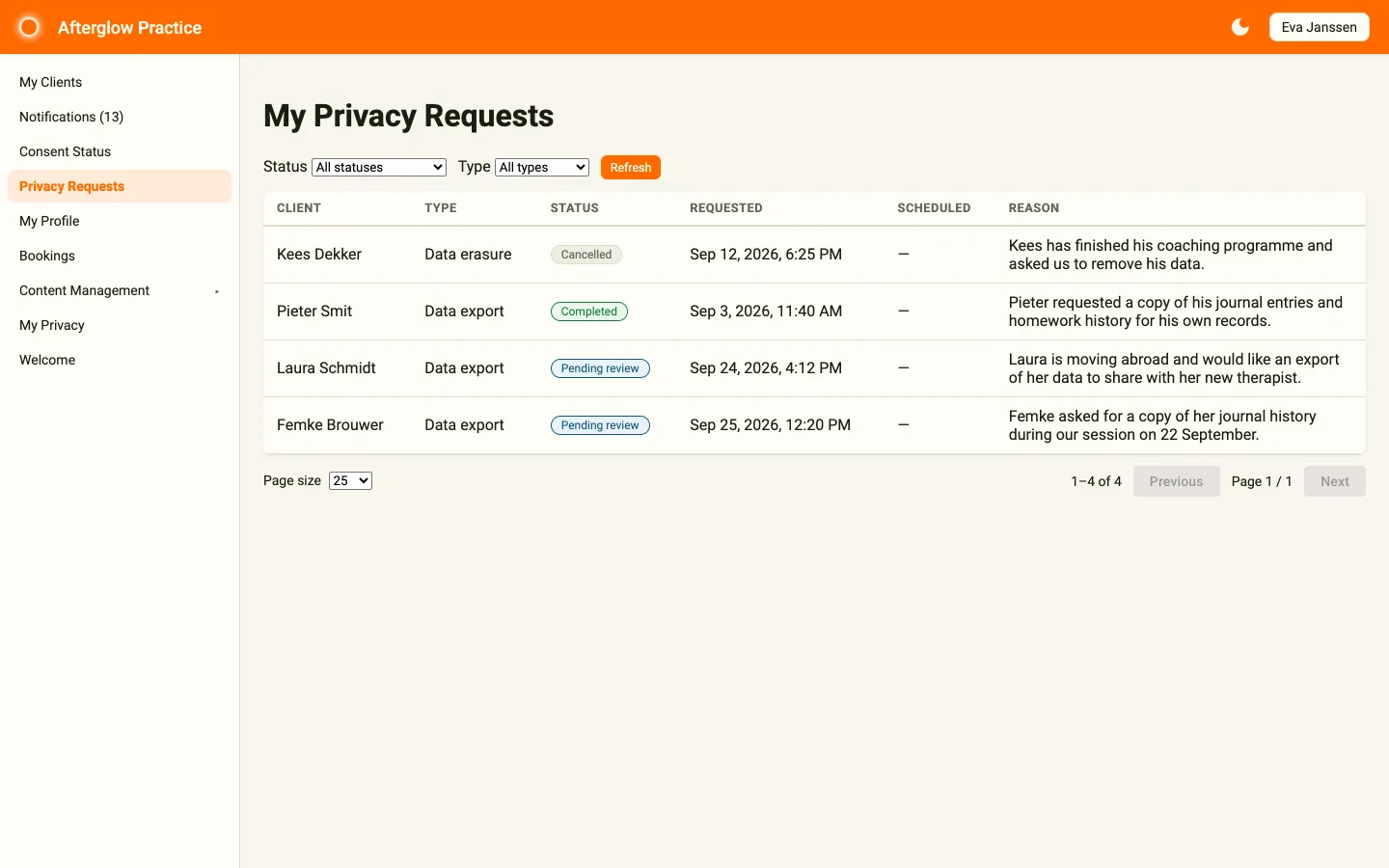This screenshot has width=1389, height=868.
Task: Click the date Sep 3, 2026, 11:40 AM
Action: 766,311
